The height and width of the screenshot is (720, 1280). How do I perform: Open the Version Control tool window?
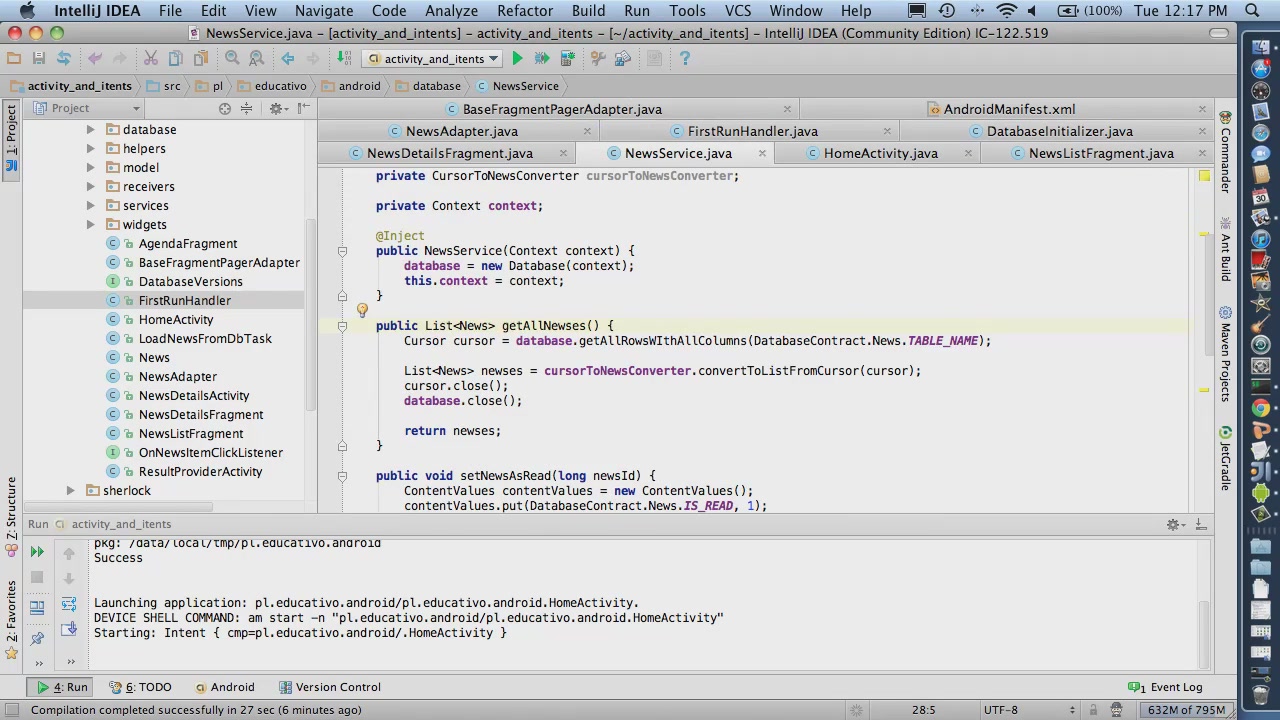pos(329,688)
